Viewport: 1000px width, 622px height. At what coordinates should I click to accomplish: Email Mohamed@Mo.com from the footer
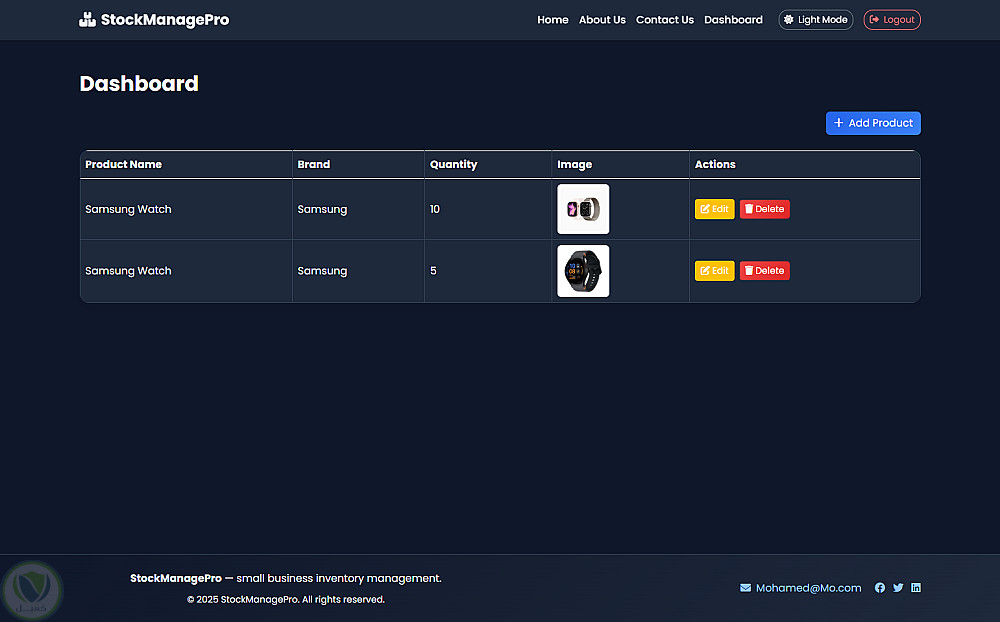[808, 588]
